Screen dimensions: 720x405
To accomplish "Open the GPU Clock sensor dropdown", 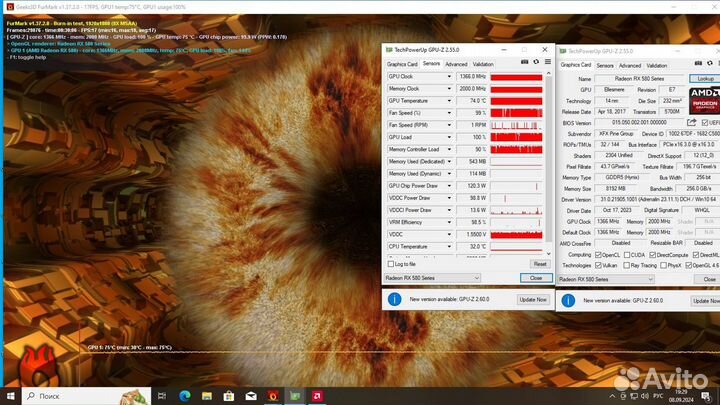I will point(449,77).
